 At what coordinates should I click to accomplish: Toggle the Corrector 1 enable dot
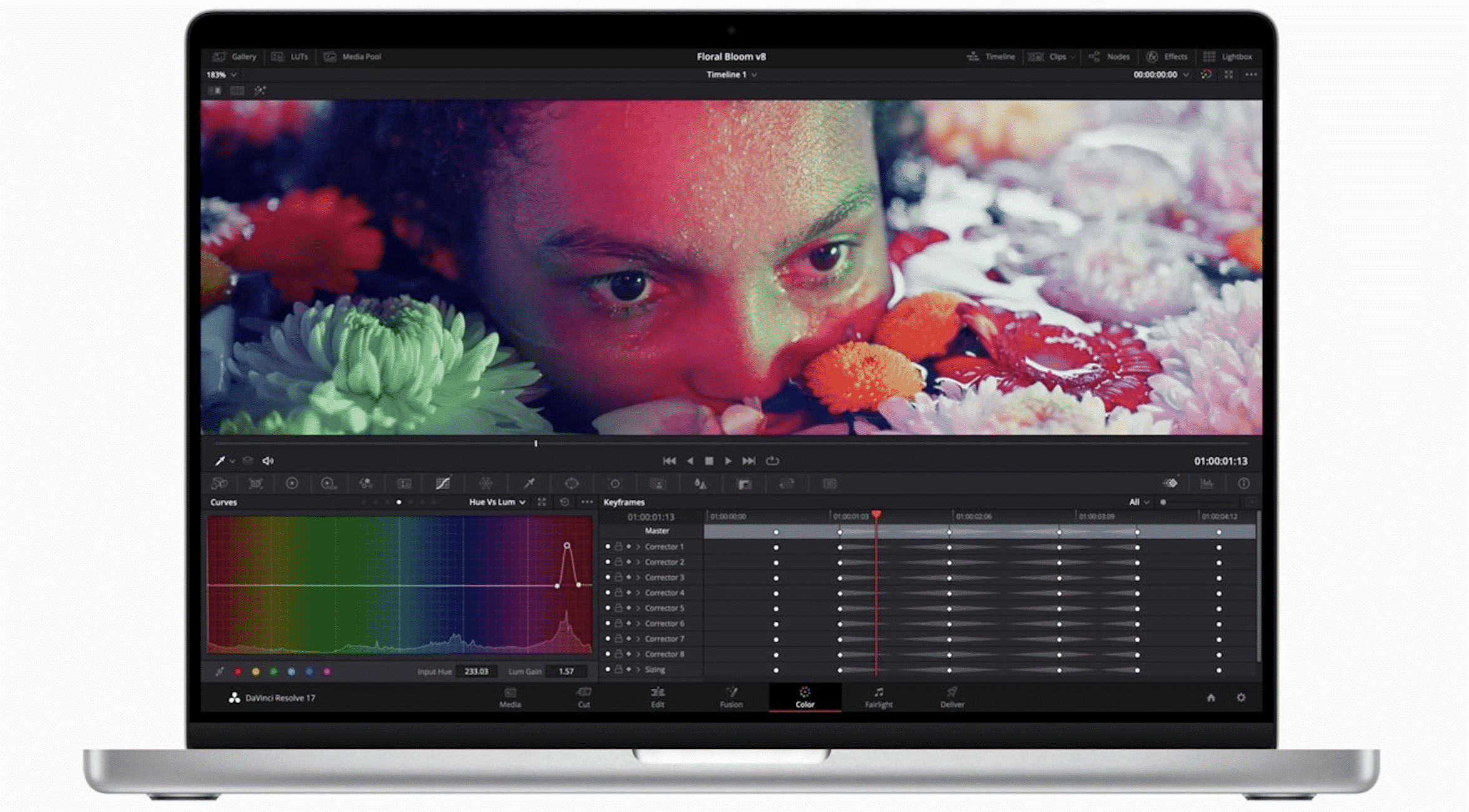click(x=607, y=547)
